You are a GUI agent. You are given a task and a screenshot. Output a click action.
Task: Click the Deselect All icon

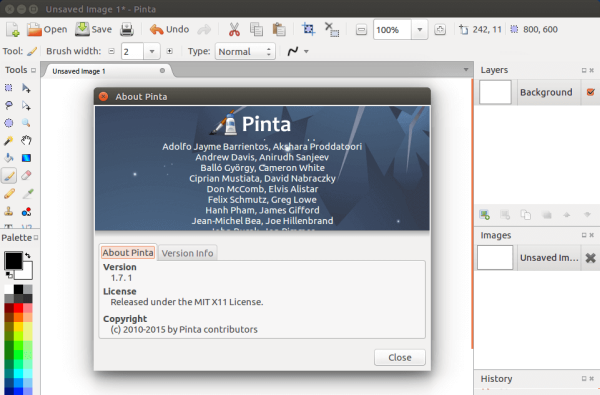pyautogui.click(x=331, y=29)
